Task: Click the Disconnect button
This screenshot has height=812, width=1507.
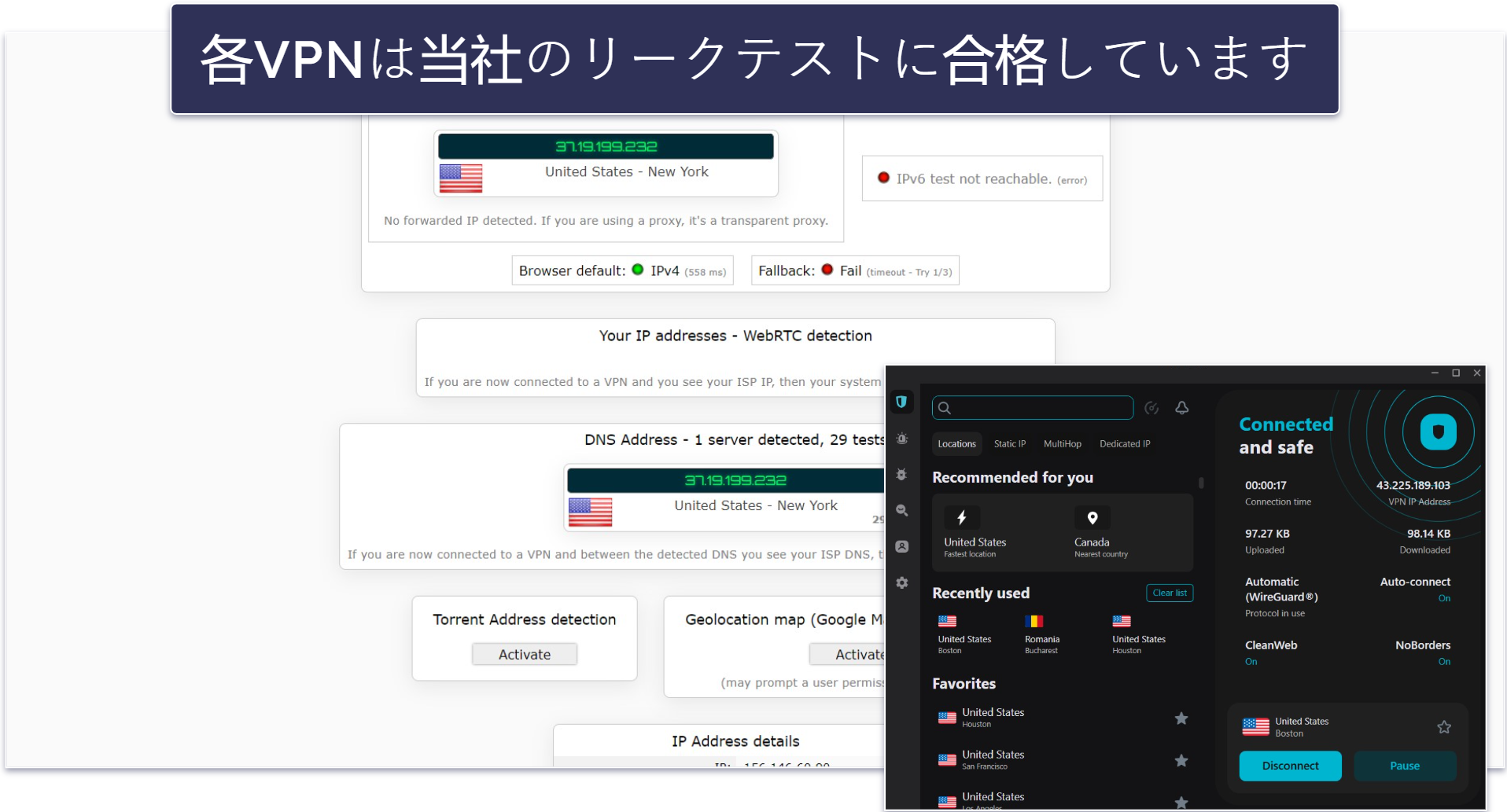Action: 1290,766
